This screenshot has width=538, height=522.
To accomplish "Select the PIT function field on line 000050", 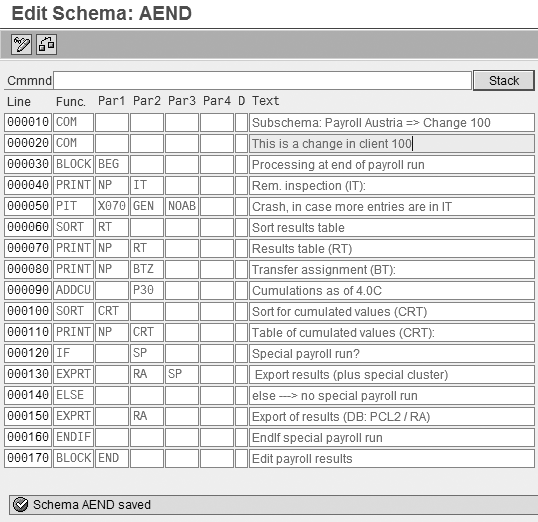I will click(x=73, y=206).
